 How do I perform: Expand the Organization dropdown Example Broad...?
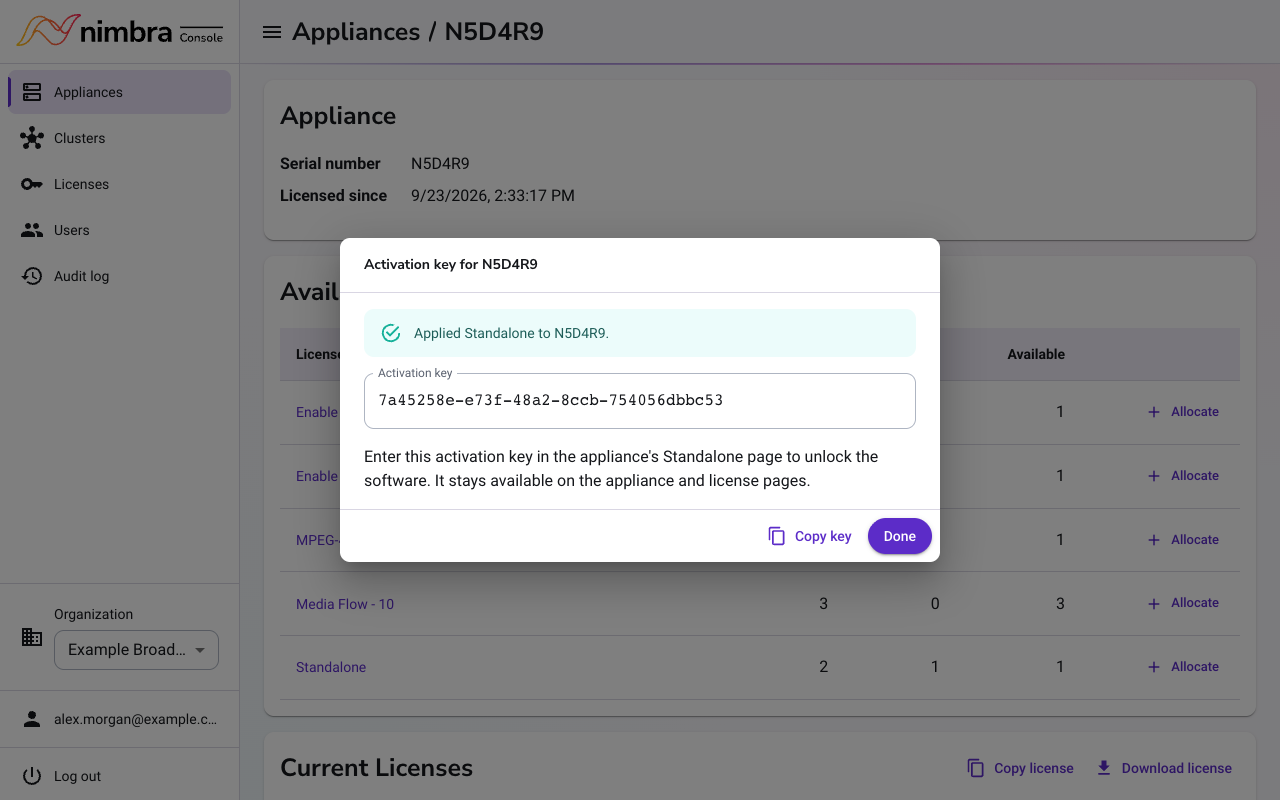[x=136, y=650]
